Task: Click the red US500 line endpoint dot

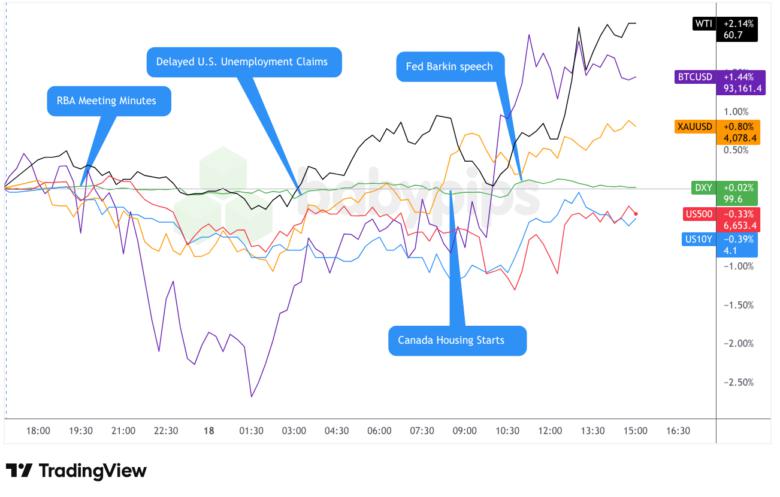Action: click(636, 213)
